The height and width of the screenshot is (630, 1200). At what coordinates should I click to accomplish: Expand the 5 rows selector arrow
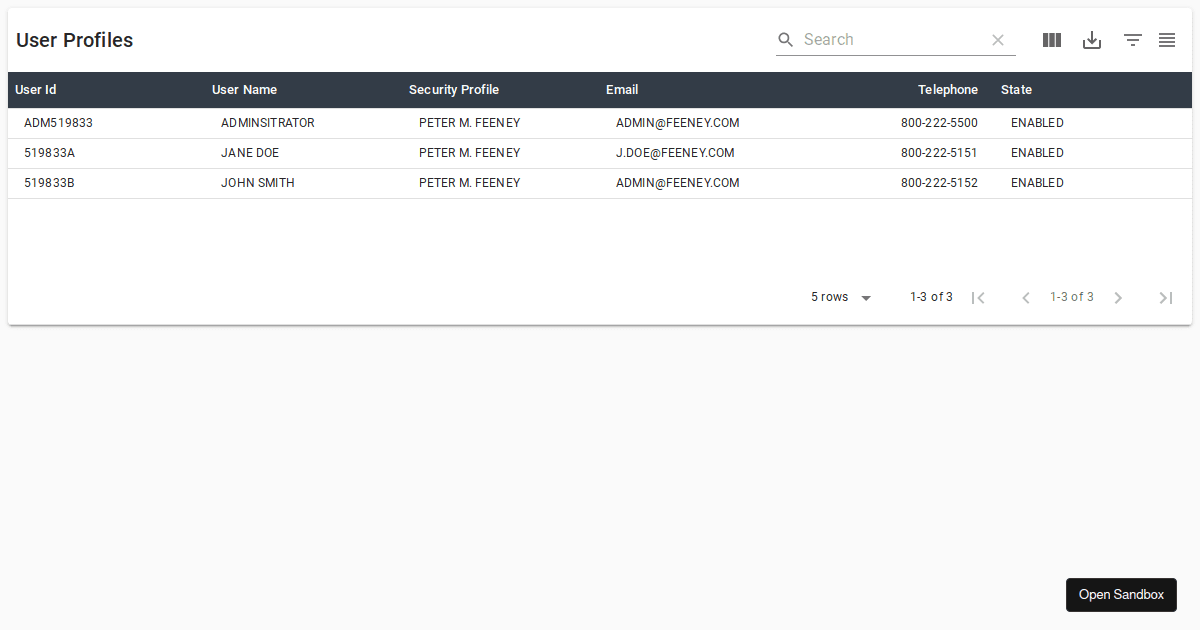(865, 297)
